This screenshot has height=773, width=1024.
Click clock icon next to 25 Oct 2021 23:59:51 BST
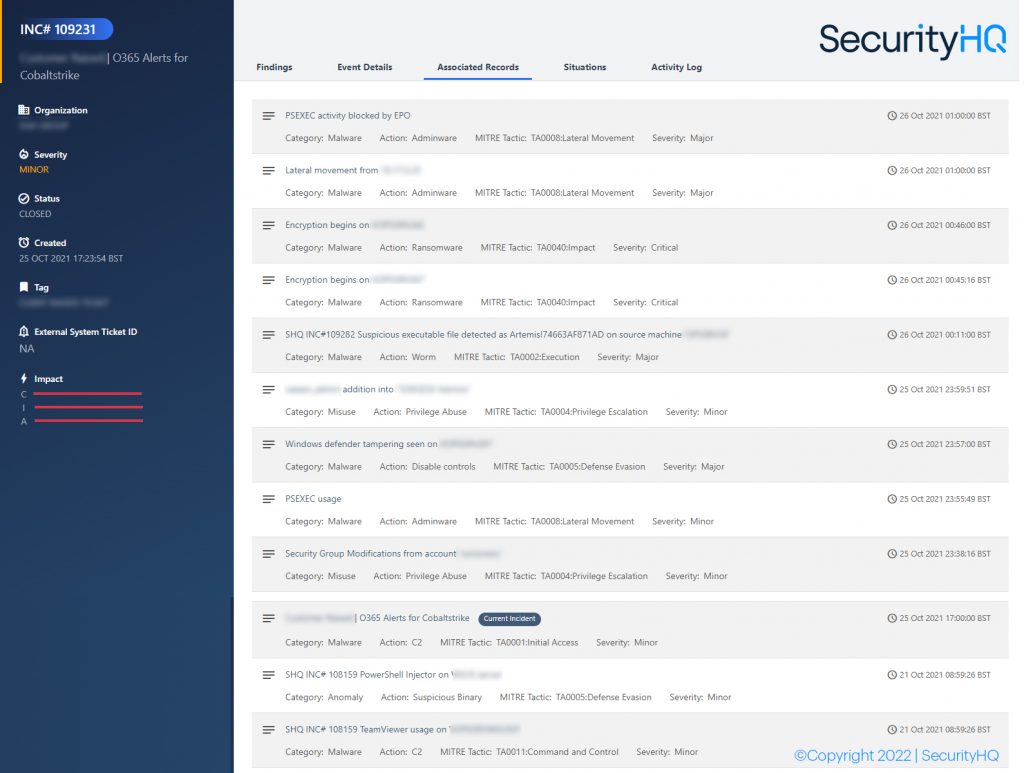pos(891,390)
